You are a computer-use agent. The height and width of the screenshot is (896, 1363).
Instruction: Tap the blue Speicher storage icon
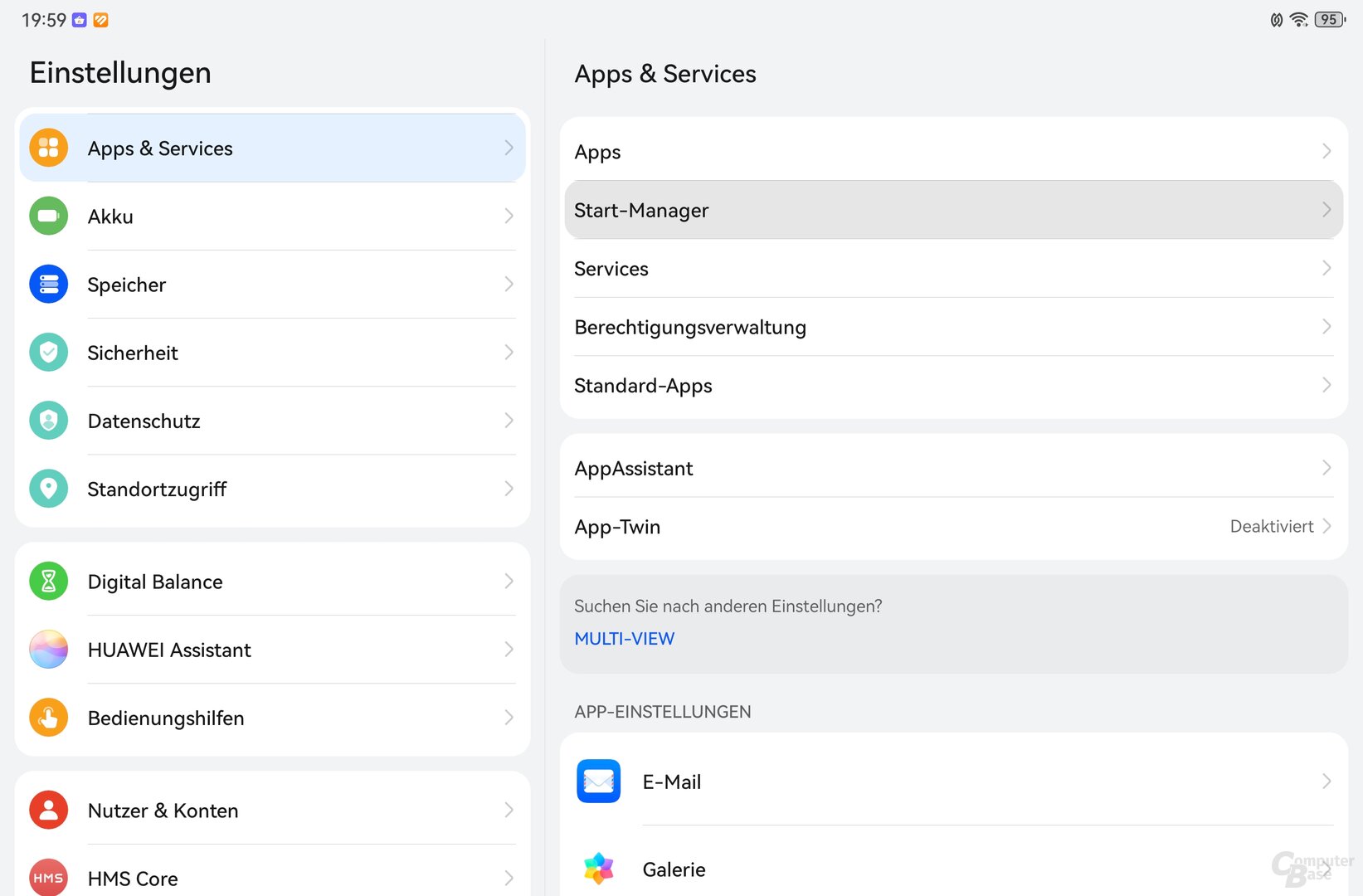49,284
